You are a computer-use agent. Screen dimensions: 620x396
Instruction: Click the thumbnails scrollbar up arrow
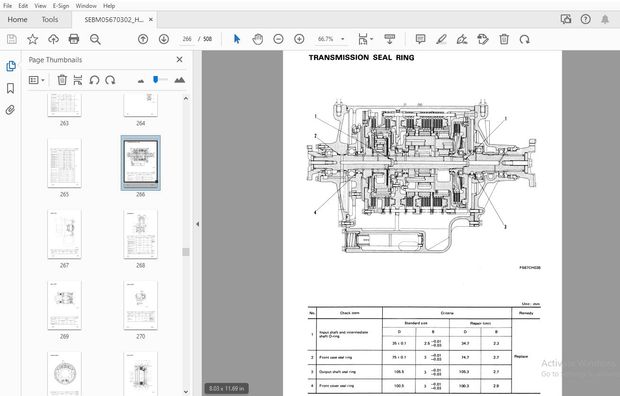coord(186,98)
